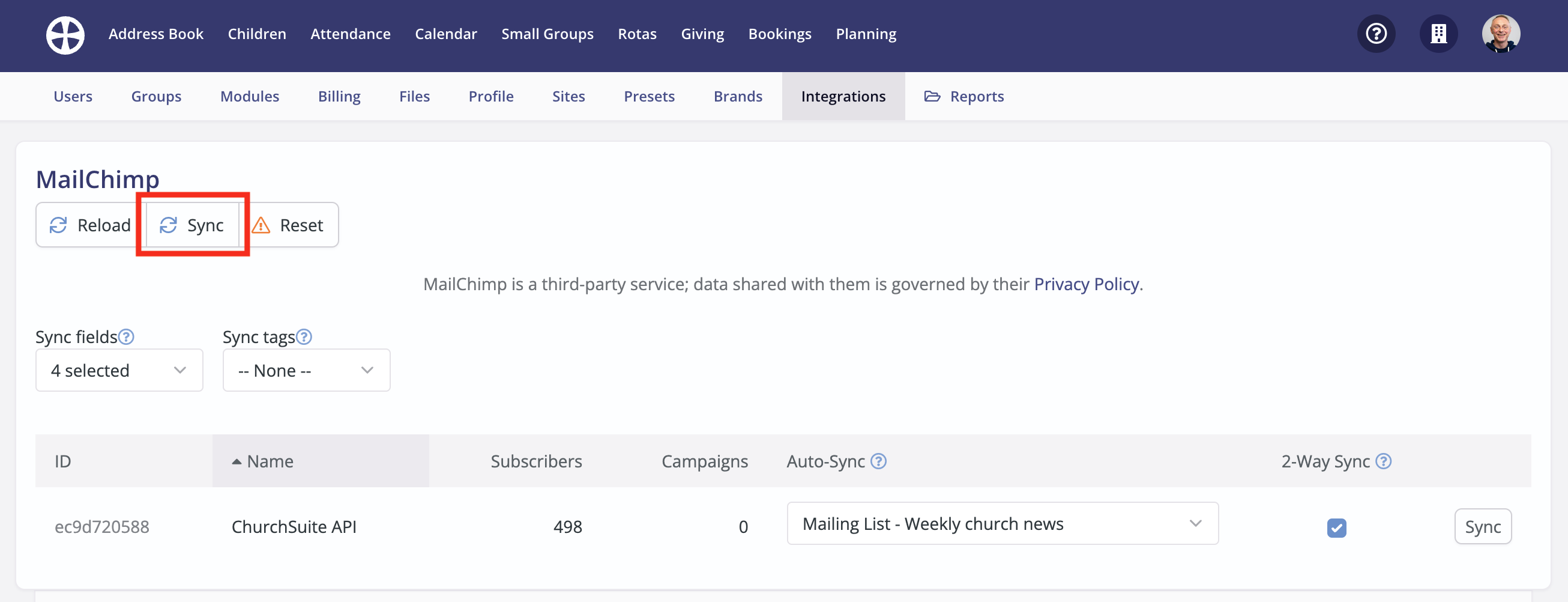Image resolution: width=1568 pixels, height=602 pixels.
Task: Switch to the Users tab
Action: (73, 96)
